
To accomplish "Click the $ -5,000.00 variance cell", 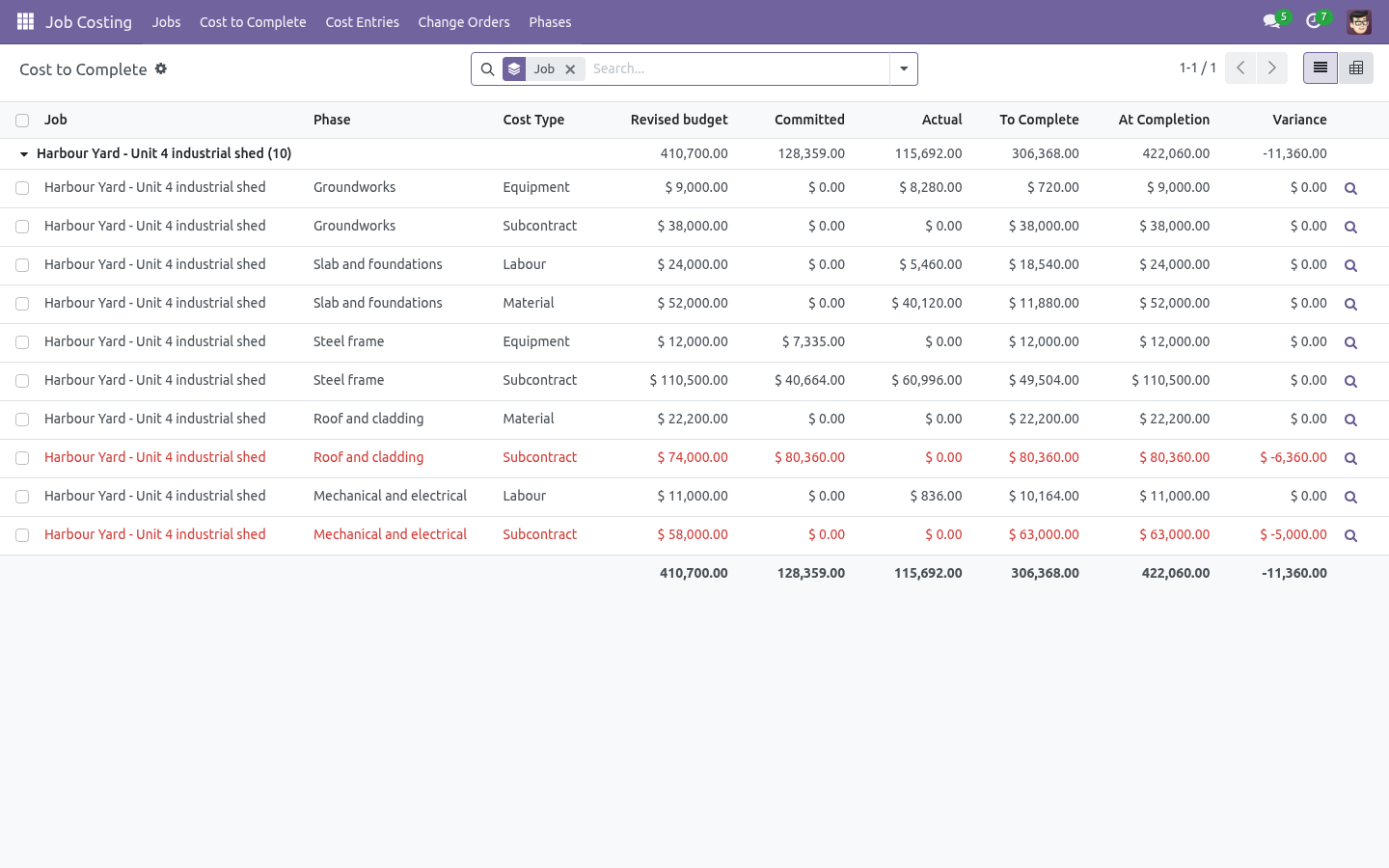I will [1294, 534].
